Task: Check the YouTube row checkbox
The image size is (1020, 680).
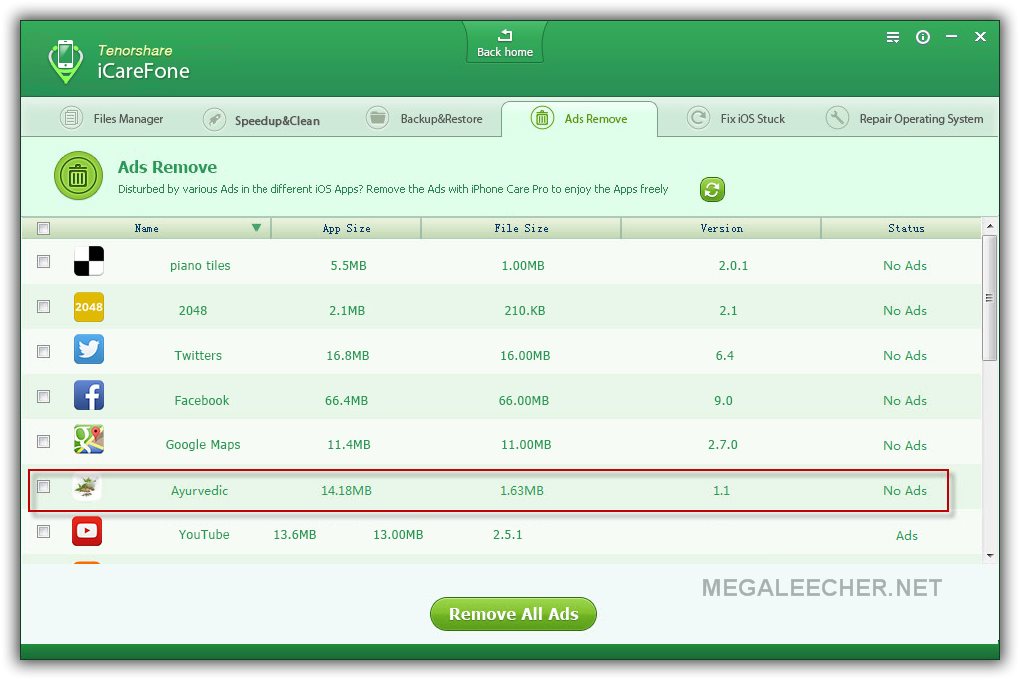Action: point(44,531)
